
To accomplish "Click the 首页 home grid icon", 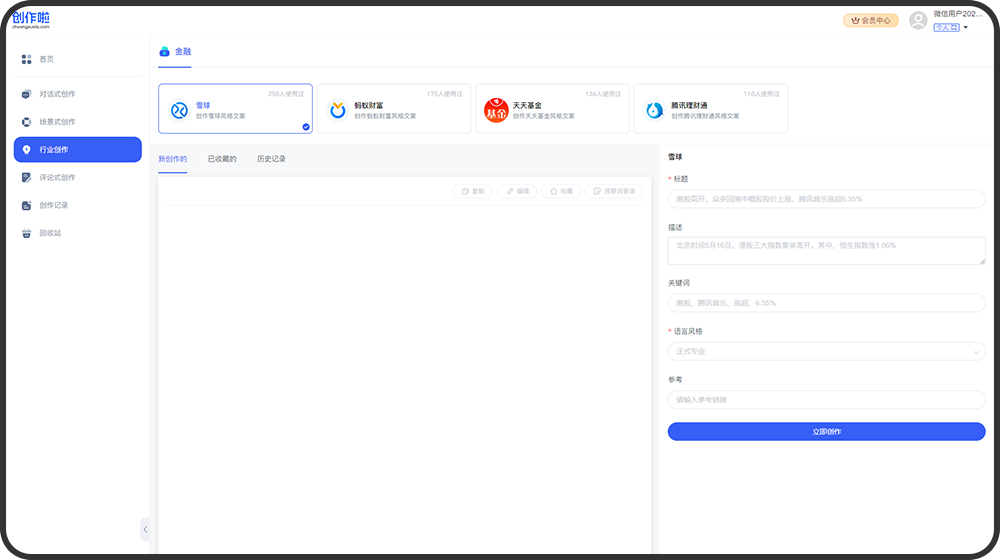I will [x=27, y=60].
